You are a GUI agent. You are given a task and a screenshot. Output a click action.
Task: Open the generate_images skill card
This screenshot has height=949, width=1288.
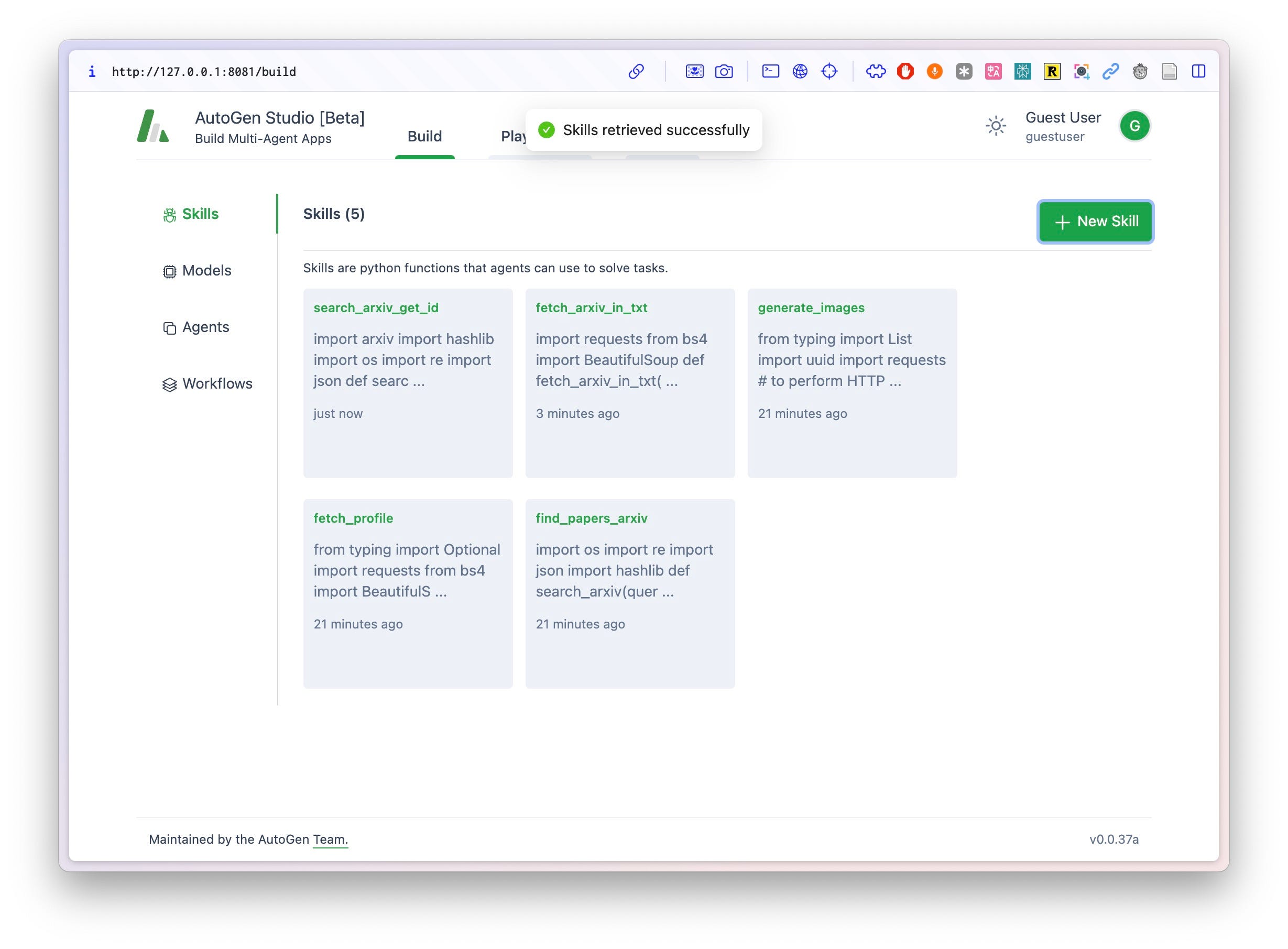pyautogui.click(x=853, y=383)
